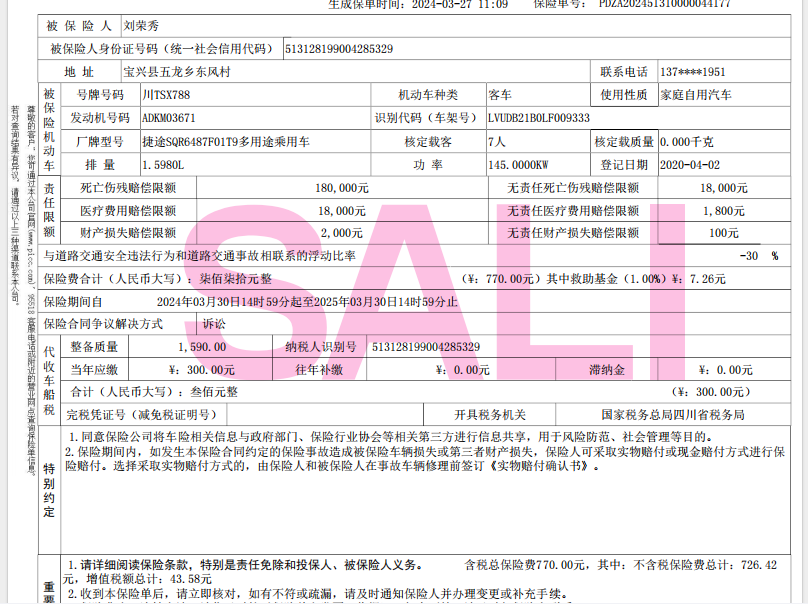This screenshot has width=808, height=605.
Task: Click the vehicle type value 客车
Action: pos(499,95)
